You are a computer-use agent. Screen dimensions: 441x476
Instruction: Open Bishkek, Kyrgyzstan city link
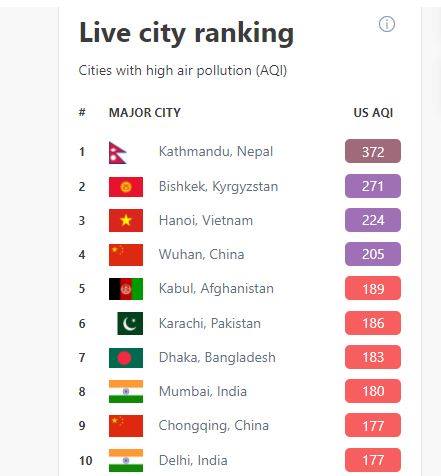pyautogui.click(x=218, y=186)
